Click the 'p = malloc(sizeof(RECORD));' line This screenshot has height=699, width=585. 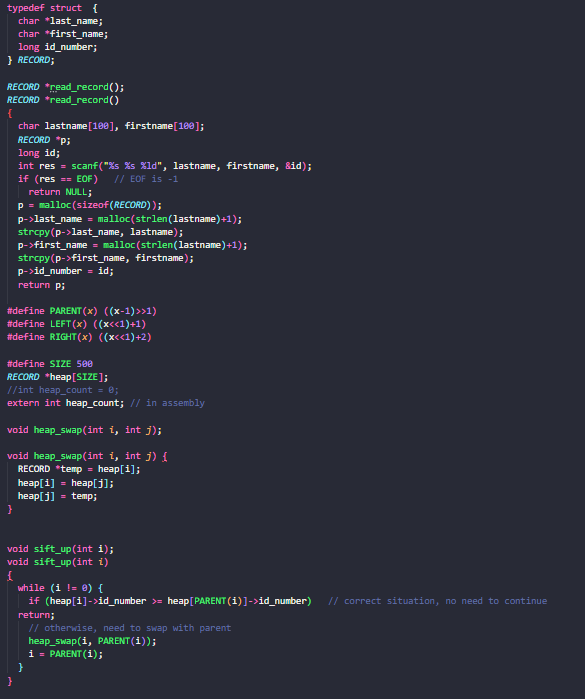pyautogui.click(x=90, y=205)
